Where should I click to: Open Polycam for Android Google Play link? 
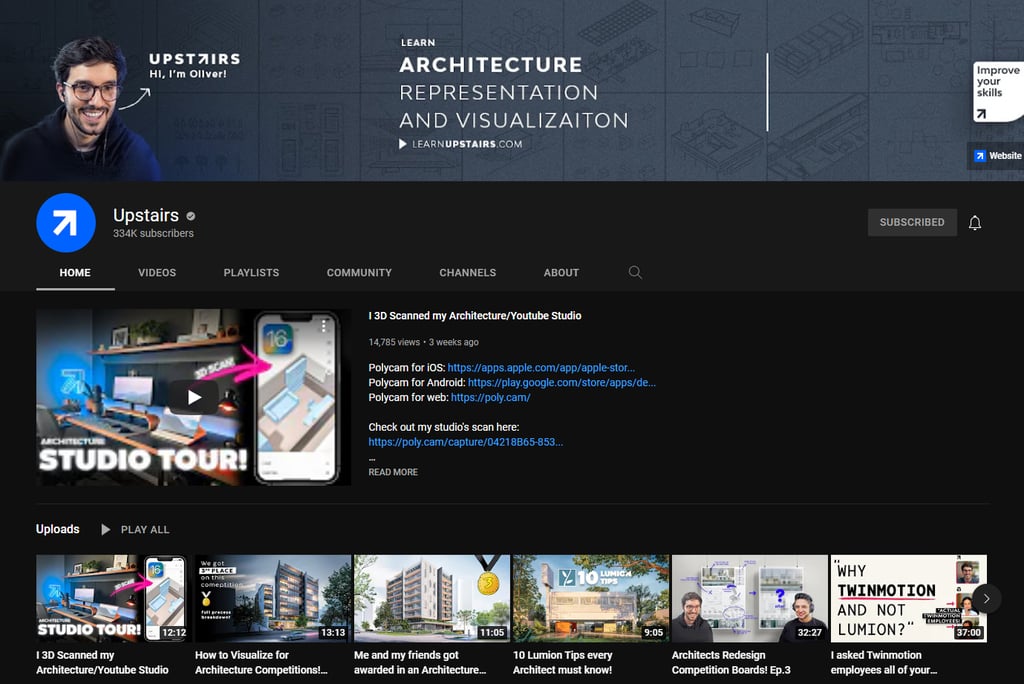pos(562,383)
